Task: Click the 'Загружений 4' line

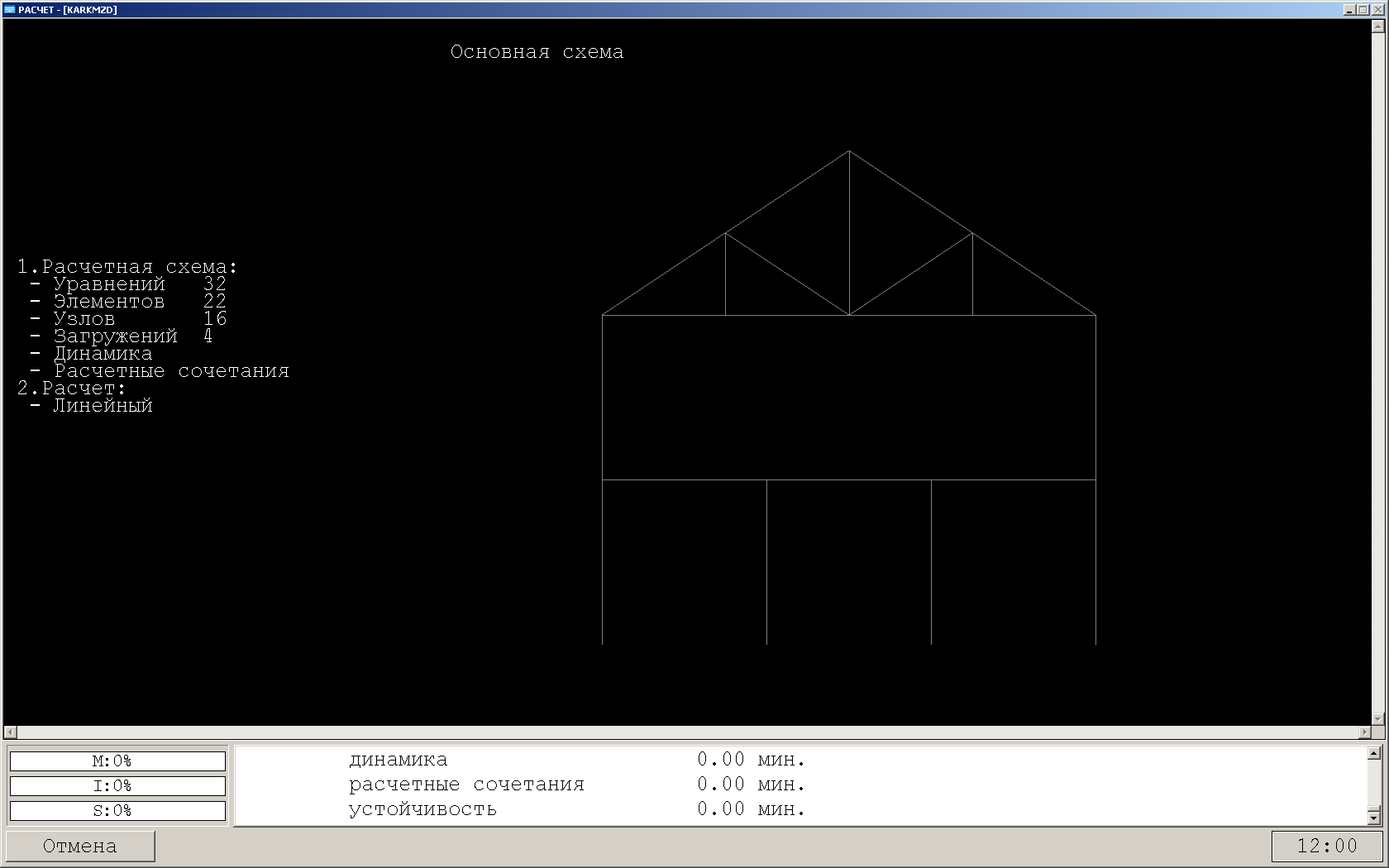Action: click(122, 336)
